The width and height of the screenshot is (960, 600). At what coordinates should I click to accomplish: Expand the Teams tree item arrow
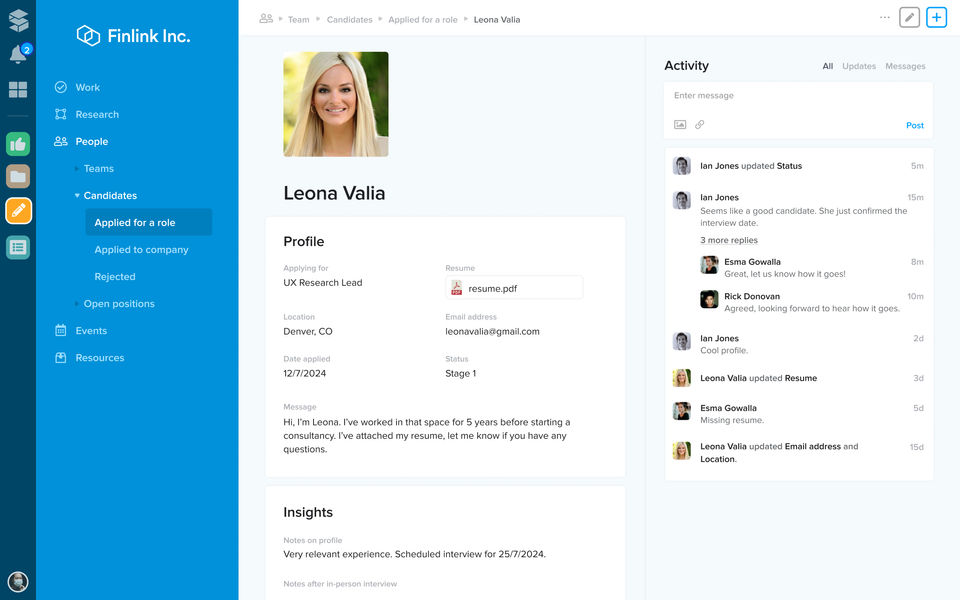click(x=77, y=168)
